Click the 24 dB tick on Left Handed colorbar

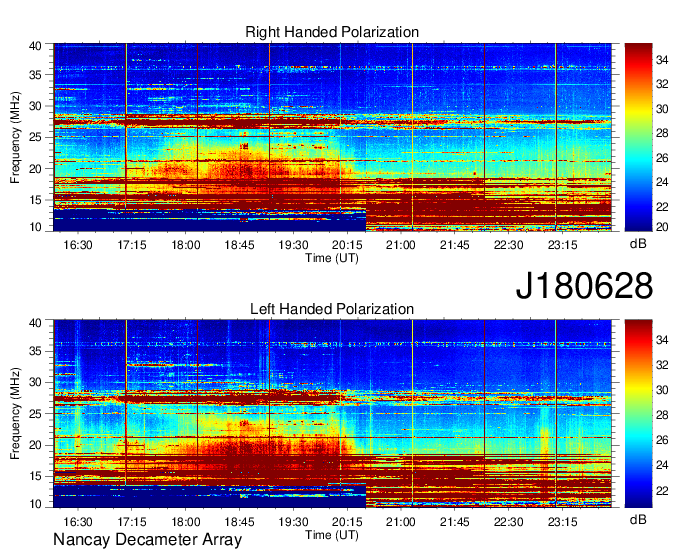coord(662,465)
